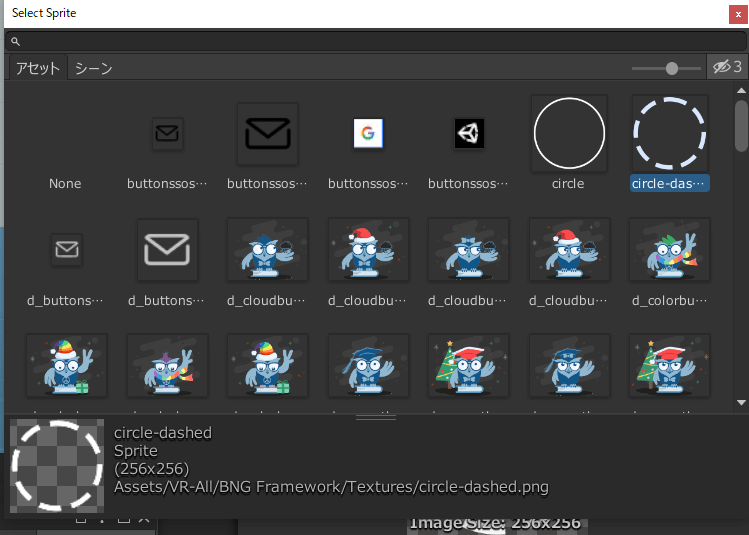Switch to the シーン tab
749x535 pixels.
(x=93, y=68)
